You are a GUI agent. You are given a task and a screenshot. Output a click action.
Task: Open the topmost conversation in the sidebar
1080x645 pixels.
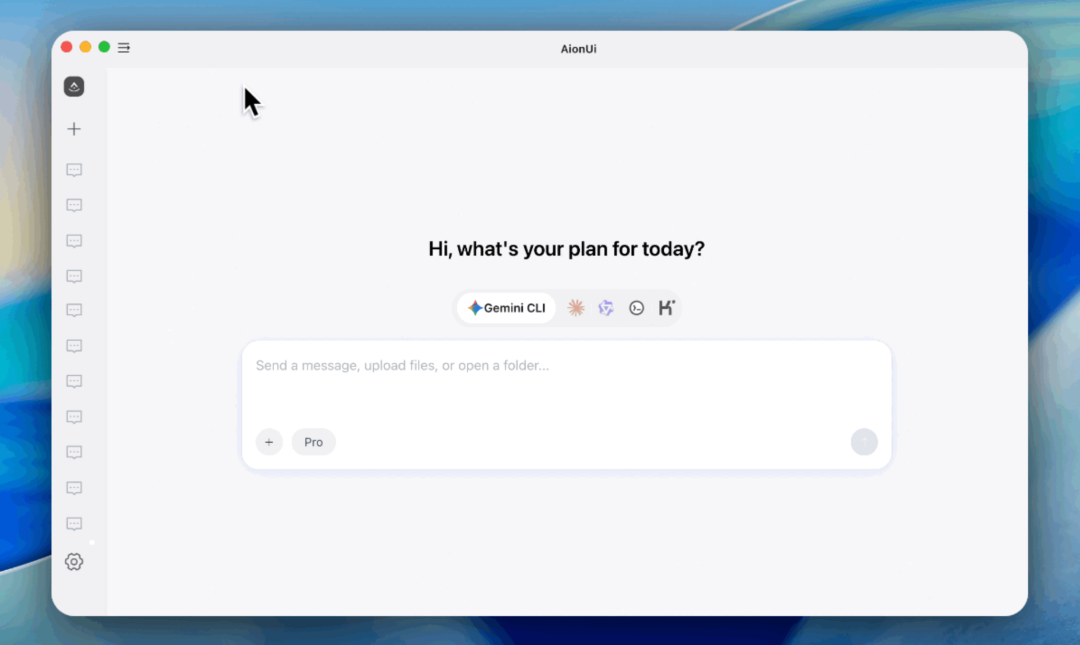pos(74,170)
